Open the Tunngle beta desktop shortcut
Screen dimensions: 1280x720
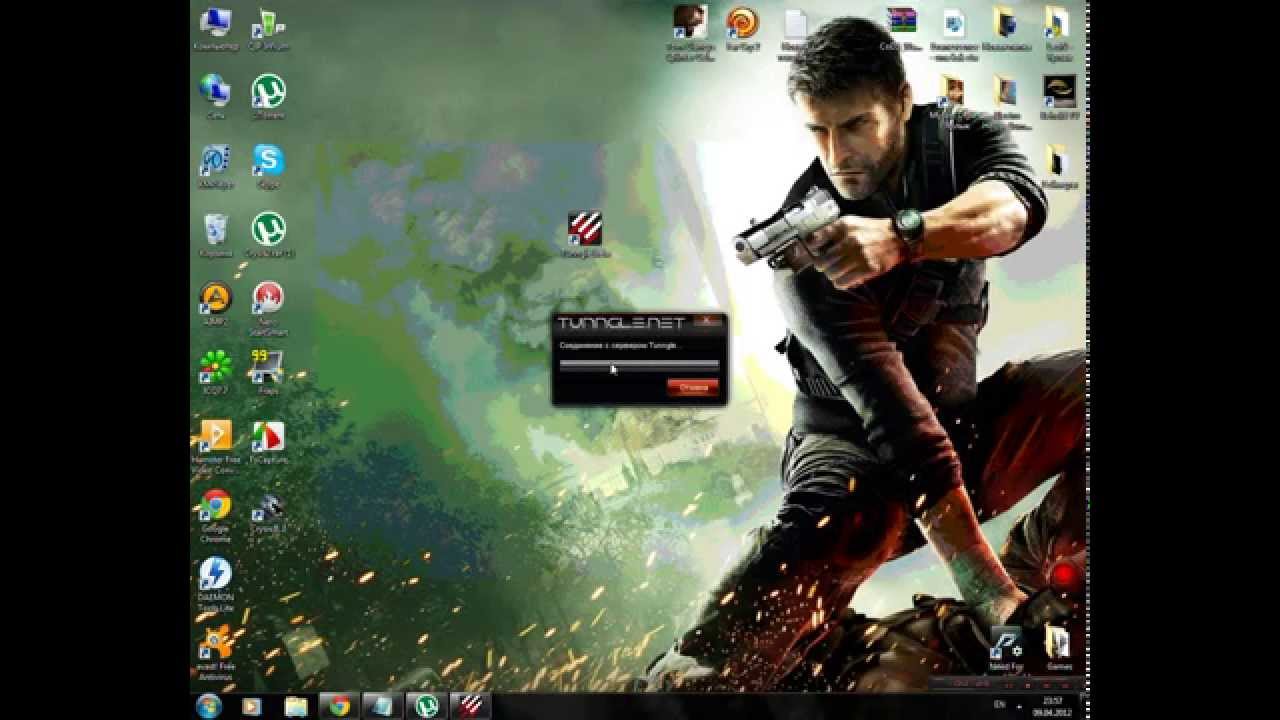click(587, 235)
